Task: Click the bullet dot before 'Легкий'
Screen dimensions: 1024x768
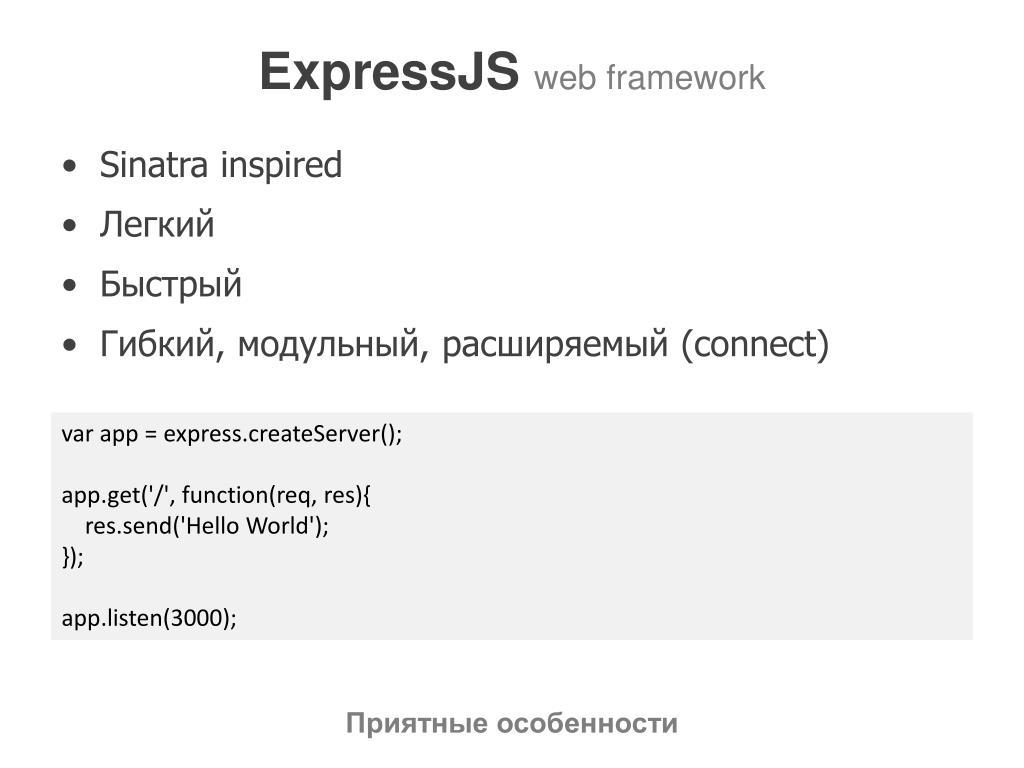Action: coord(70,226)
